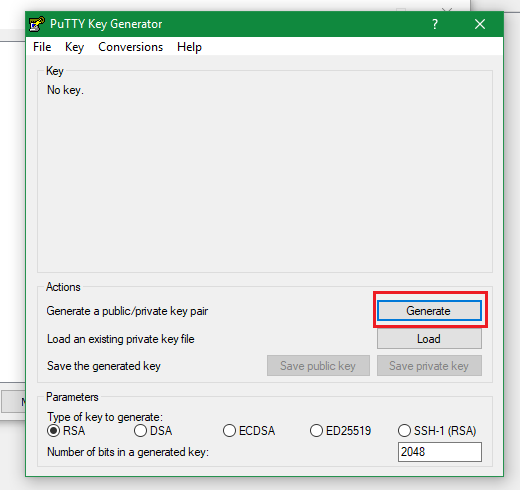Click the Save public key button

click(x=318, y=366)
